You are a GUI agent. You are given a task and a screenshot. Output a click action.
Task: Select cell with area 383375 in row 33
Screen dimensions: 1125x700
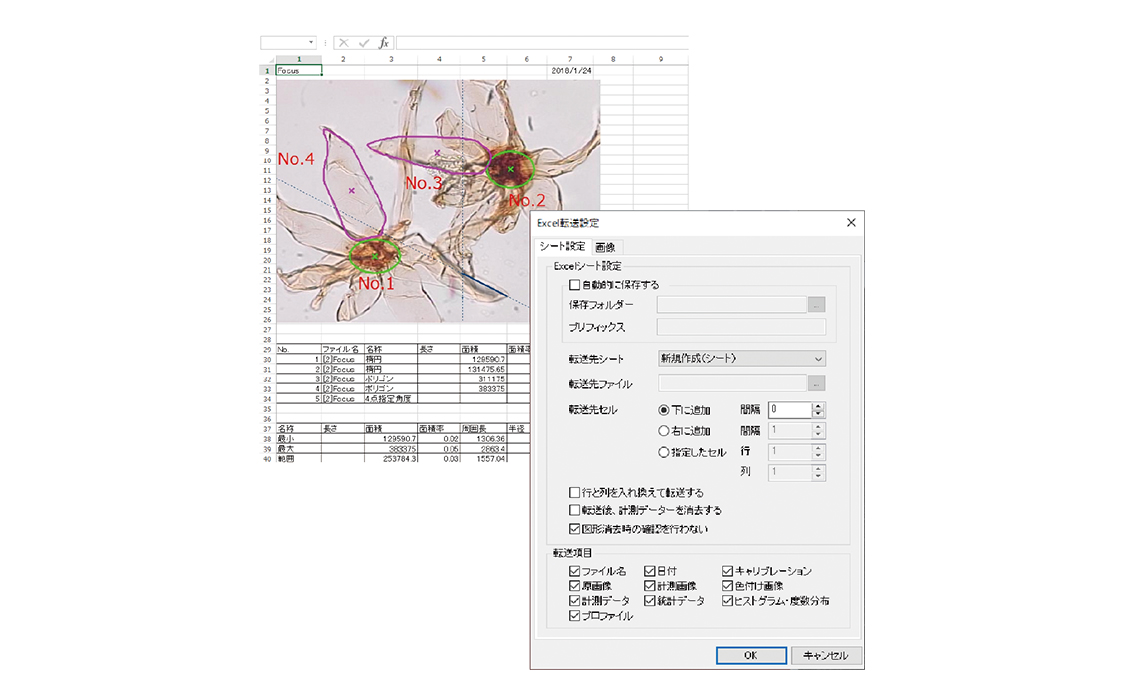(483, 389)
